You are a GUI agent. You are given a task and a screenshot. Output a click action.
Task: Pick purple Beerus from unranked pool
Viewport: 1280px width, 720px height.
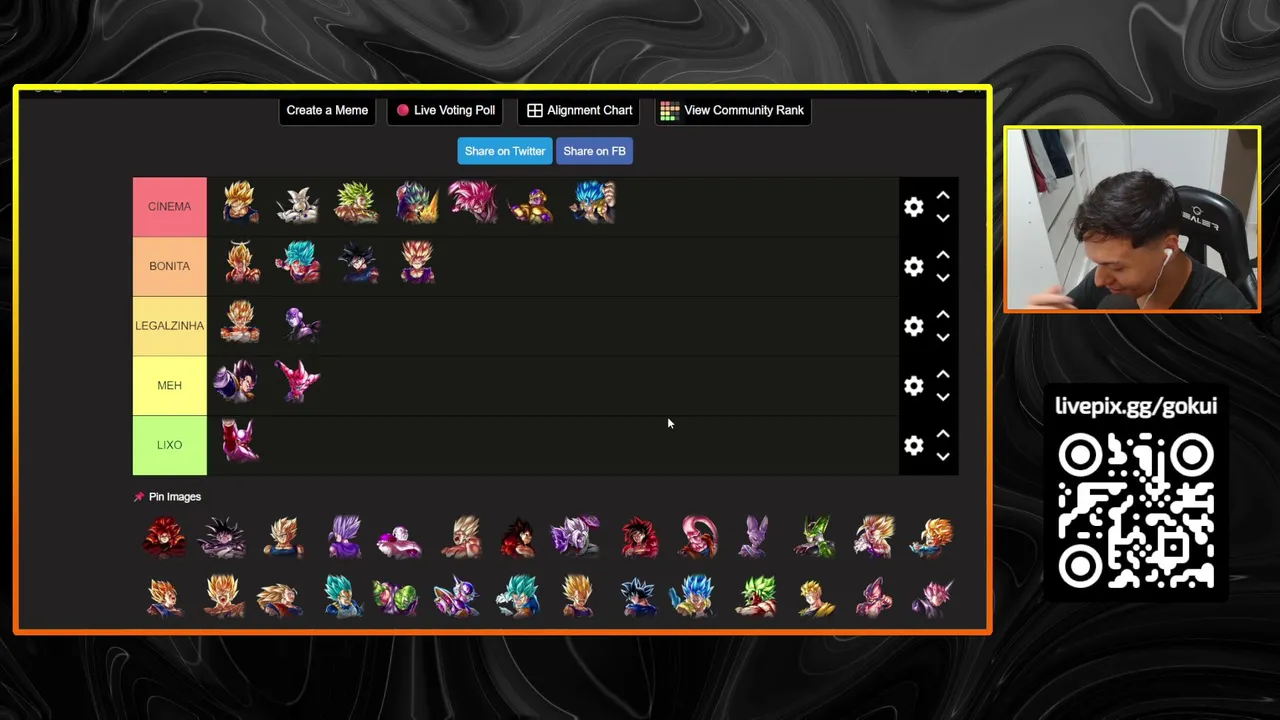click(756, 536)
